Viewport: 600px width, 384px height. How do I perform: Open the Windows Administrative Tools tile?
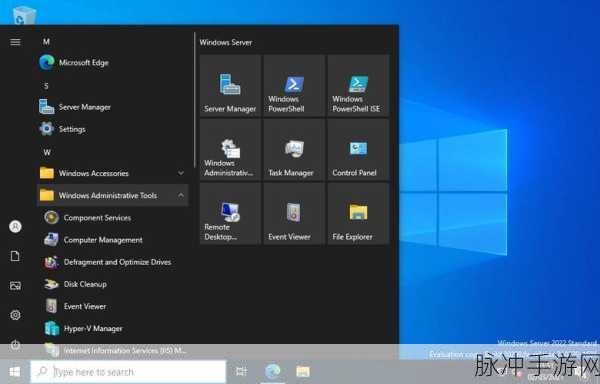pos(230,150)
